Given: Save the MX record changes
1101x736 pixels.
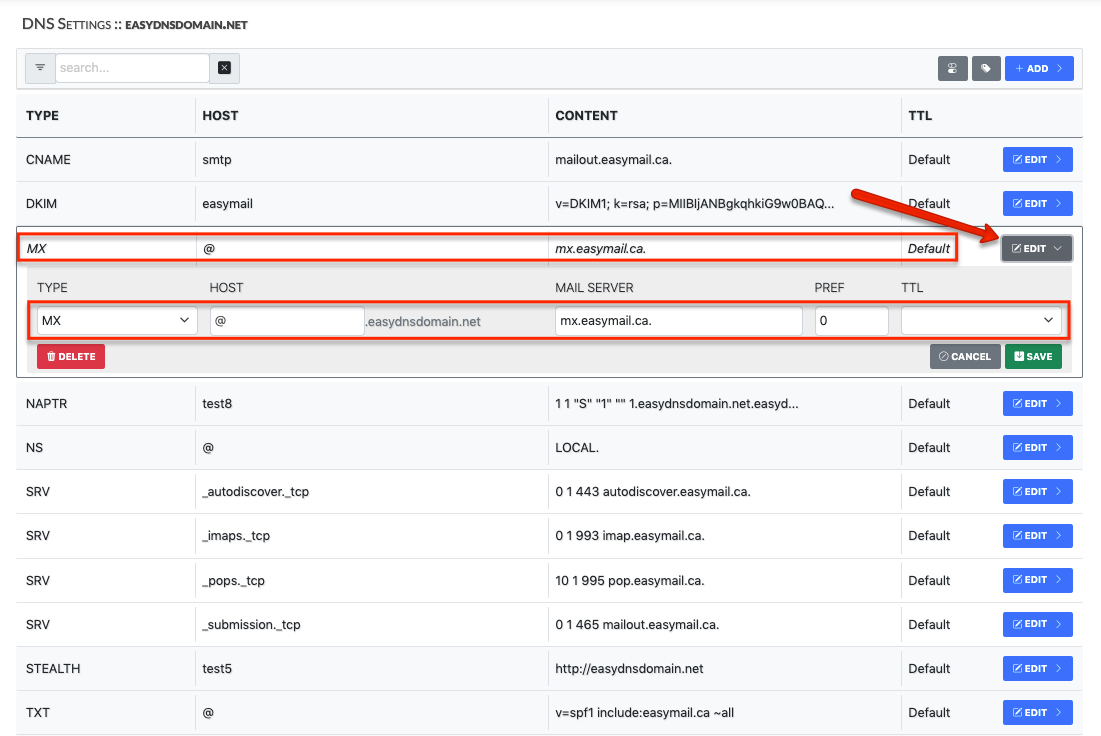Looking at the screenshot, I should point(1033,356).
